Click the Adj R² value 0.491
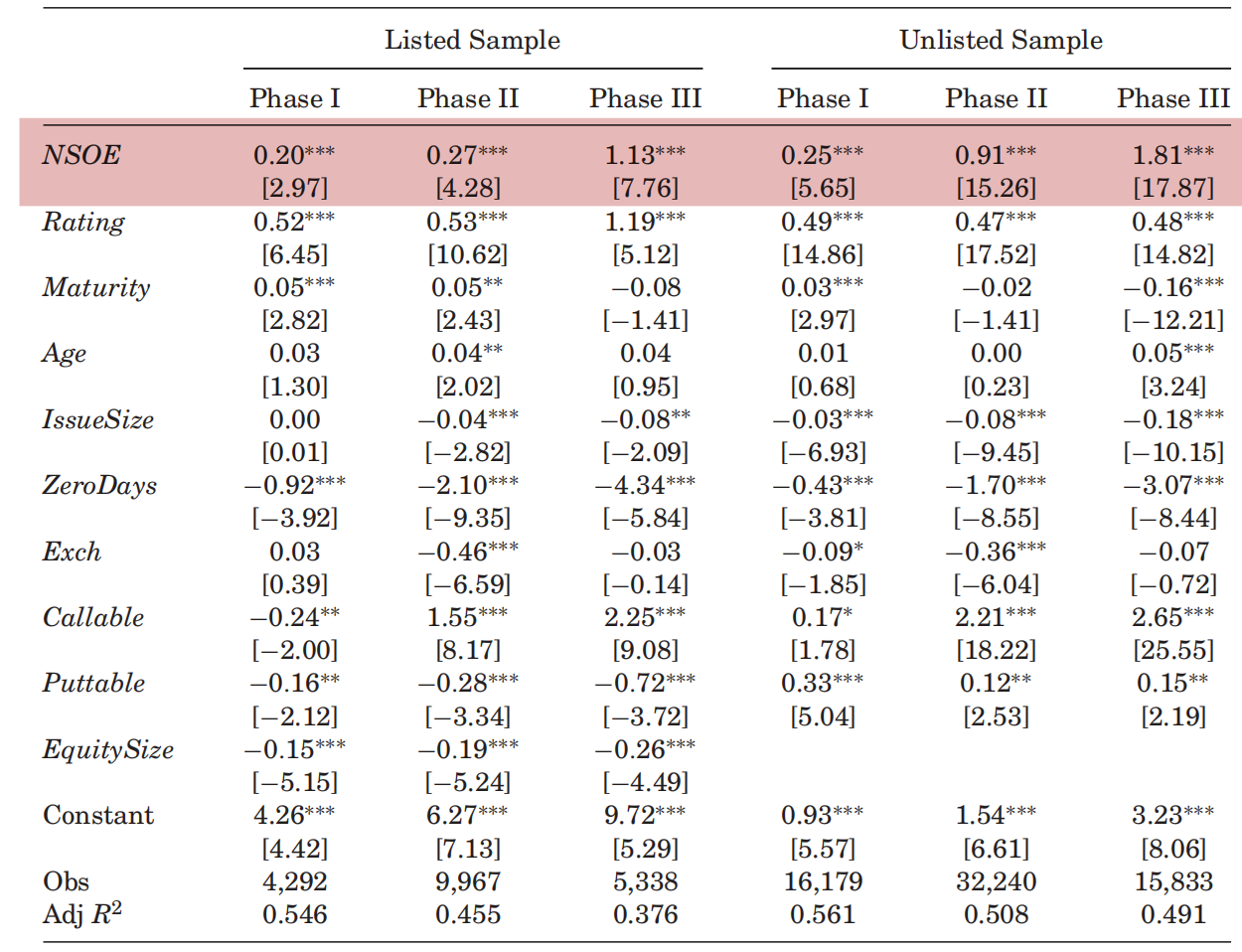Image resolution: width=1242 pixels, height=952 pixels. pos(1173,914)
